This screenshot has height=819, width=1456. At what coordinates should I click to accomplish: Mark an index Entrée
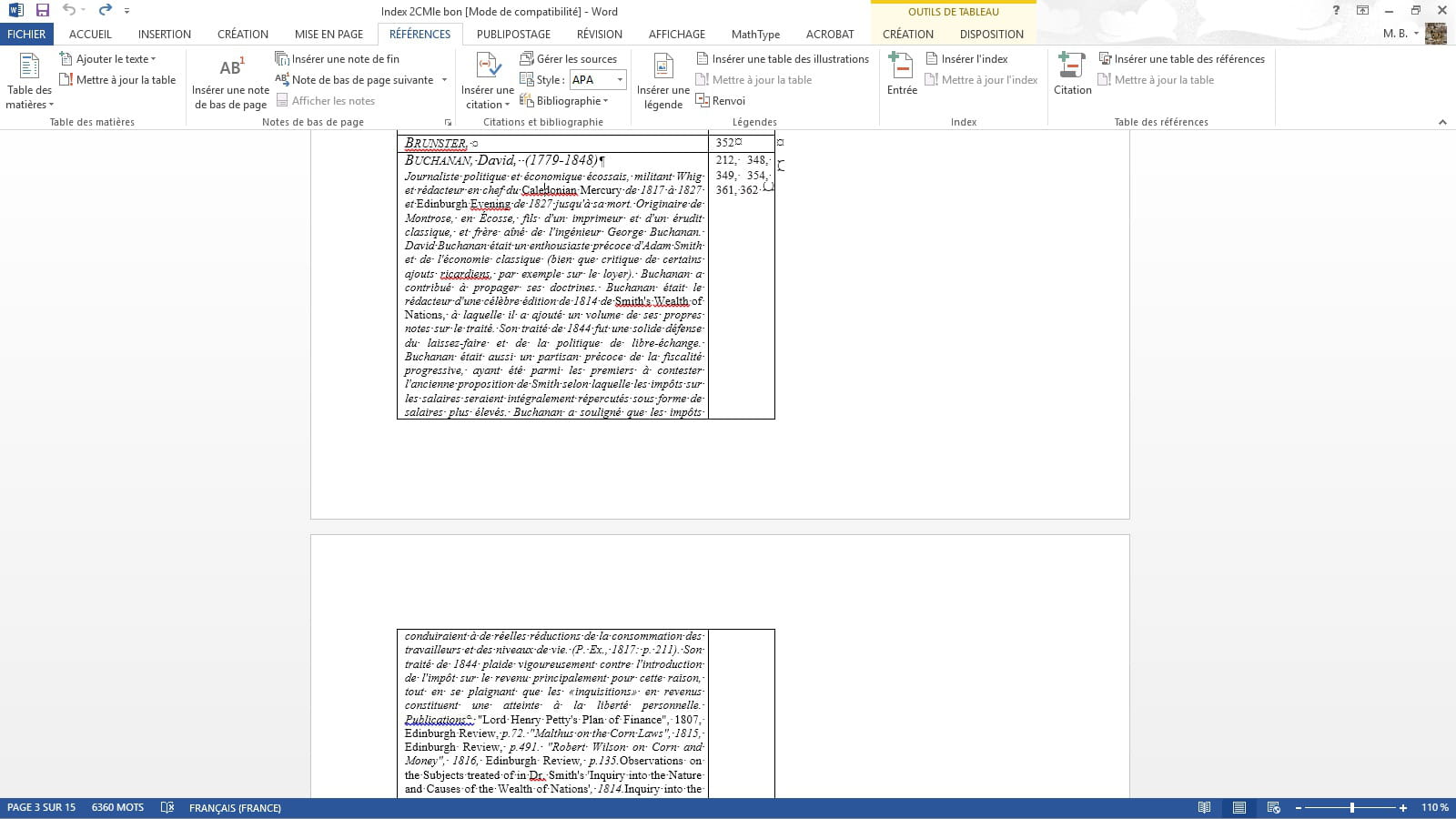902,75
